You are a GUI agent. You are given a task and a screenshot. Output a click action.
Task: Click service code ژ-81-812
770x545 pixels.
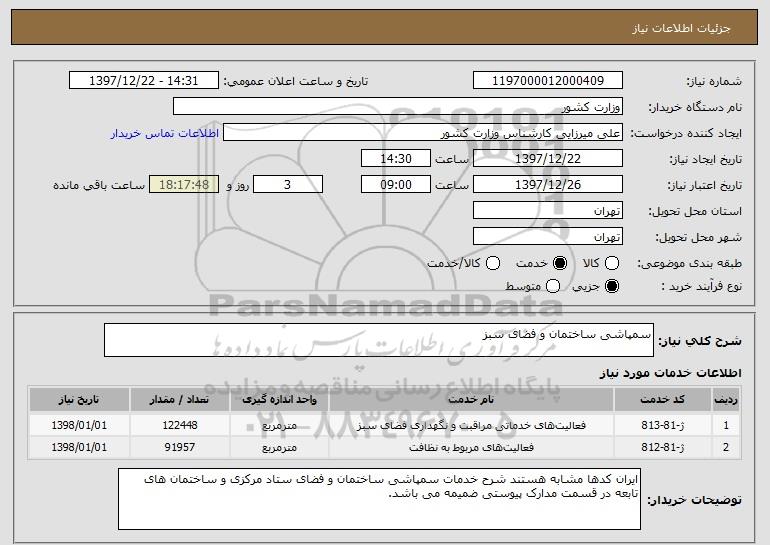(662, 447)
